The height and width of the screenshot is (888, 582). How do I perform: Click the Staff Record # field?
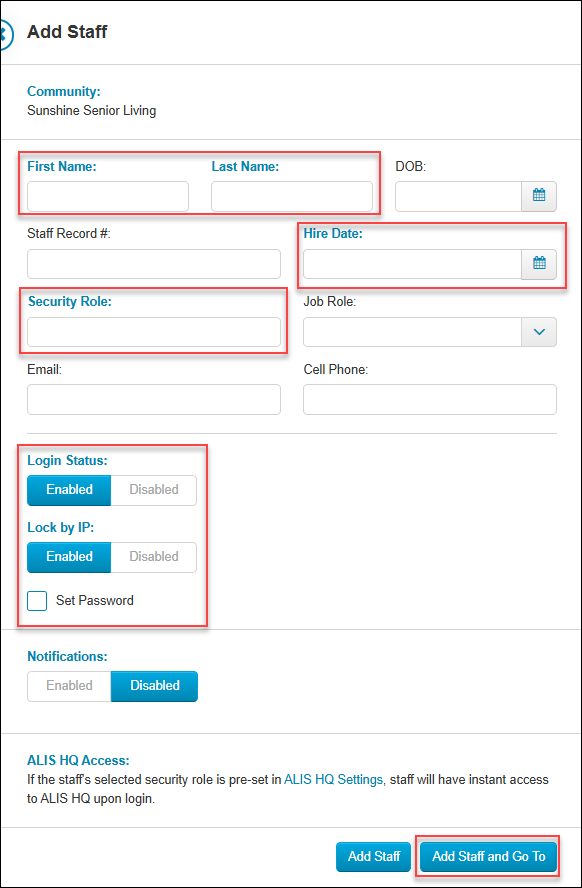coord(153,264)
